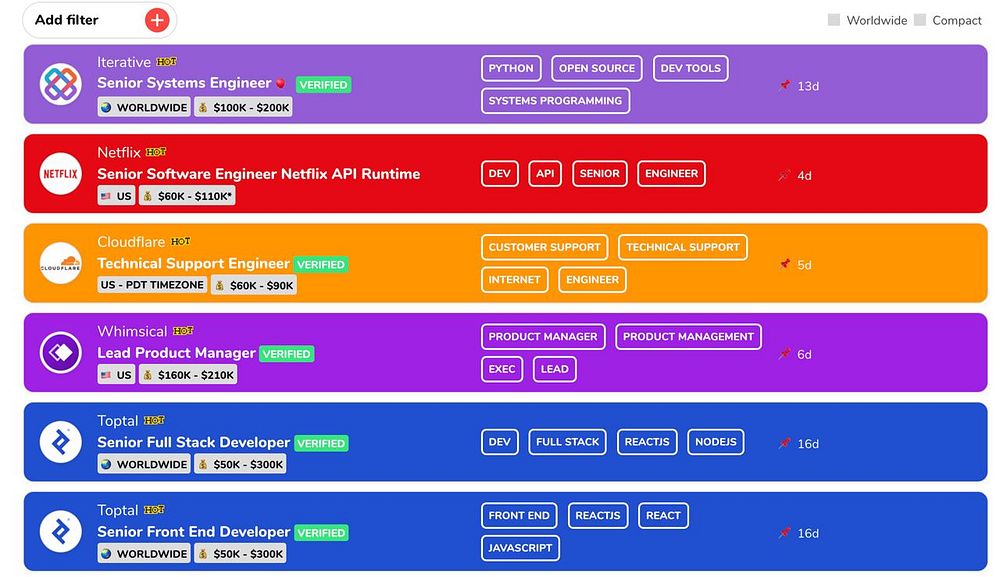Image resolution: width=1000 pixels, height=577 pixels.
Task: Click HOT badge next to Netflix
Action: [x=156, y=152]
